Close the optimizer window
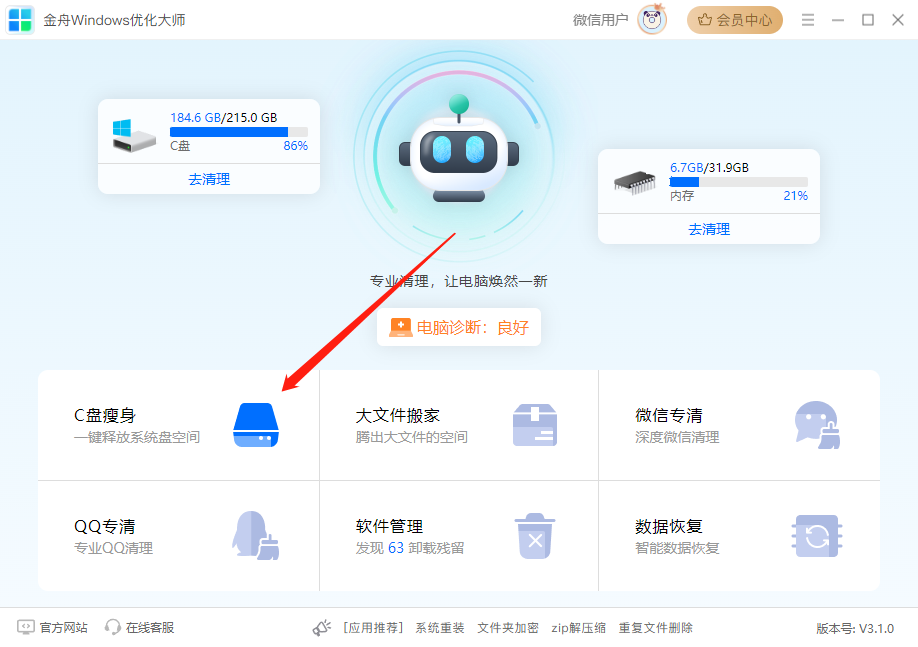This screenshot has height=647, width=918. point(898,20)
